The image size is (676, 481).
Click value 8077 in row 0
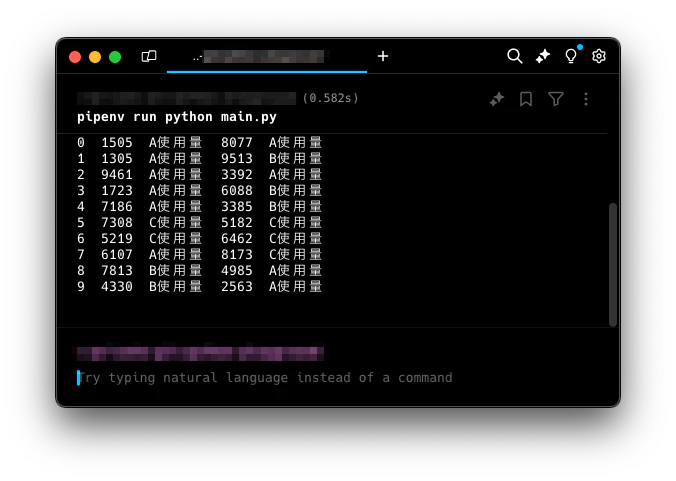click(x=237, y=142)
